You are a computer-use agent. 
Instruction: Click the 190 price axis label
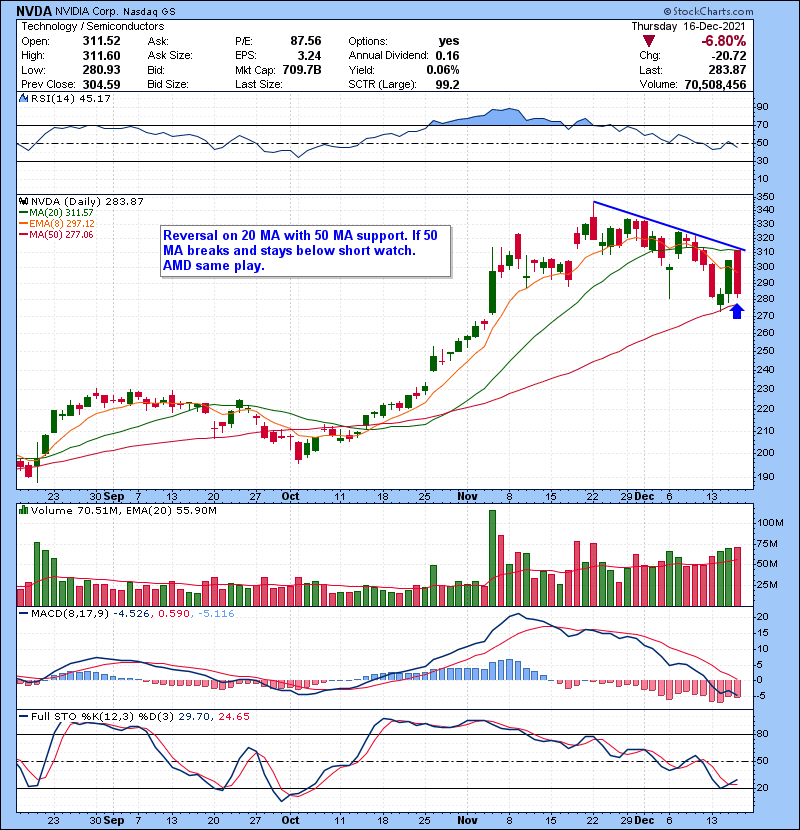(765, 476)
